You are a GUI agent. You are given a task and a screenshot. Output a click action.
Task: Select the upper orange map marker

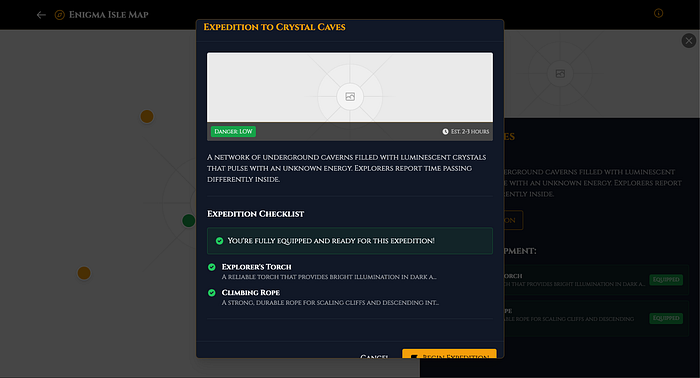pos(147,116)
